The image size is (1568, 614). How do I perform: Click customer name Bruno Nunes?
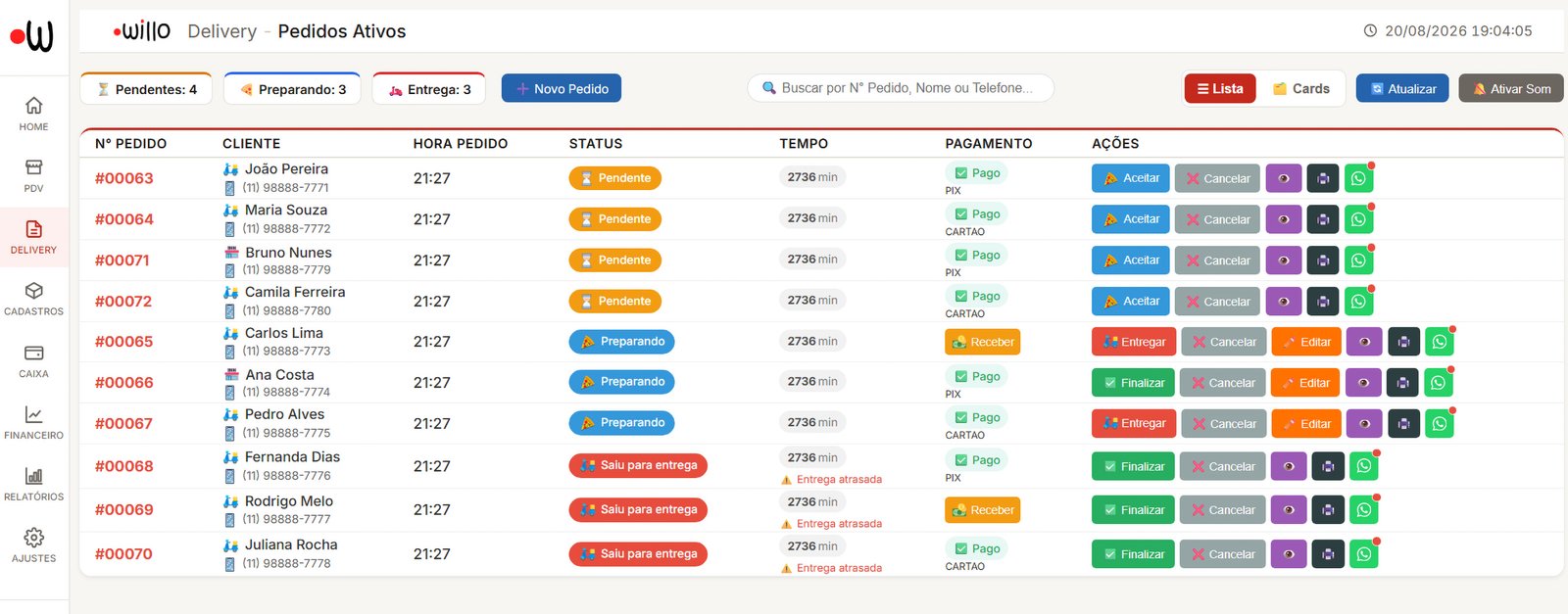pyautogui.click(x=289, y=253)
